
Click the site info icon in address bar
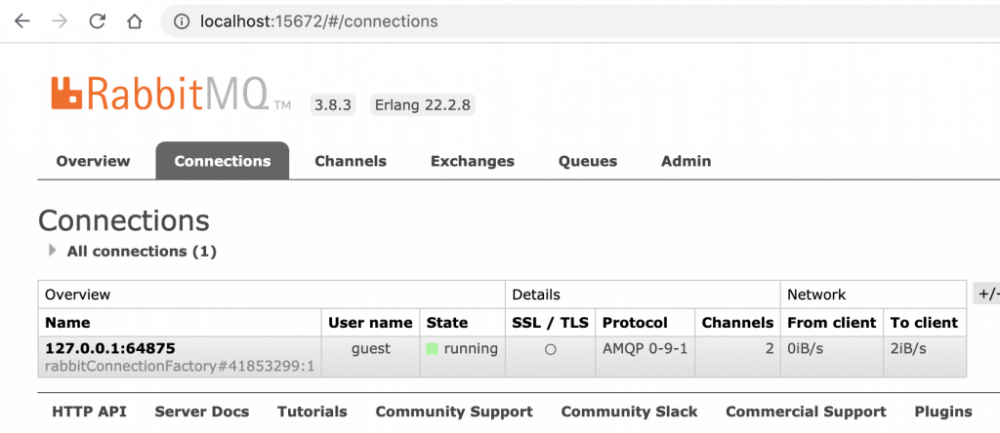pos(181,21)
